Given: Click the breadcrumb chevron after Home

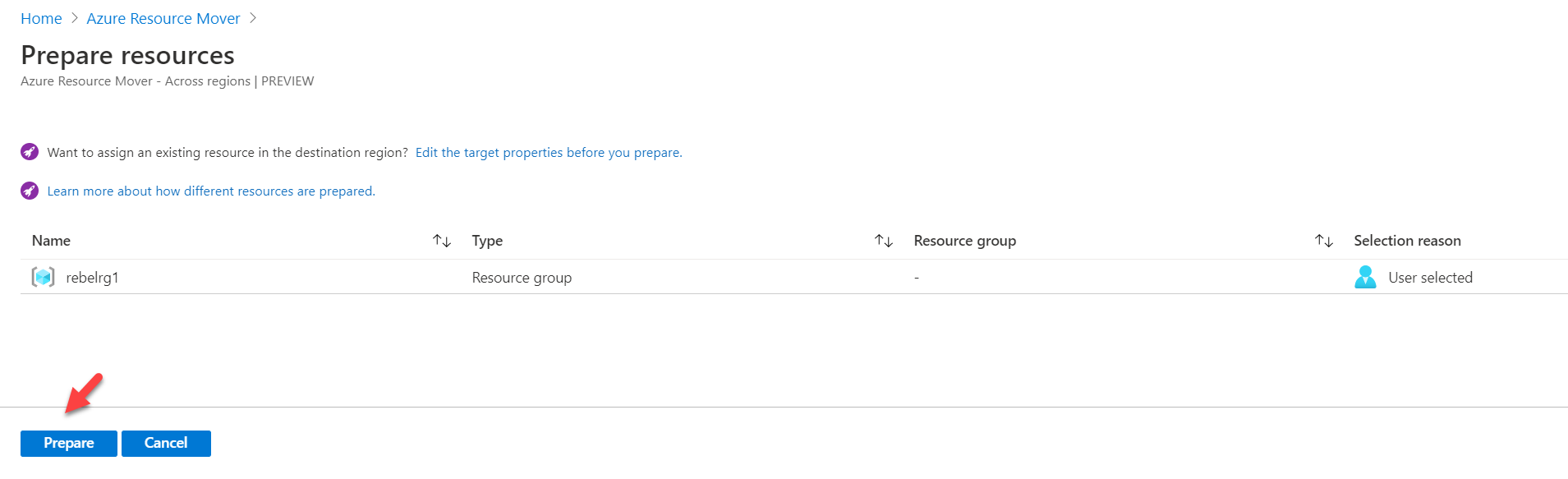Looking at the screenshot, I should 75,18.
